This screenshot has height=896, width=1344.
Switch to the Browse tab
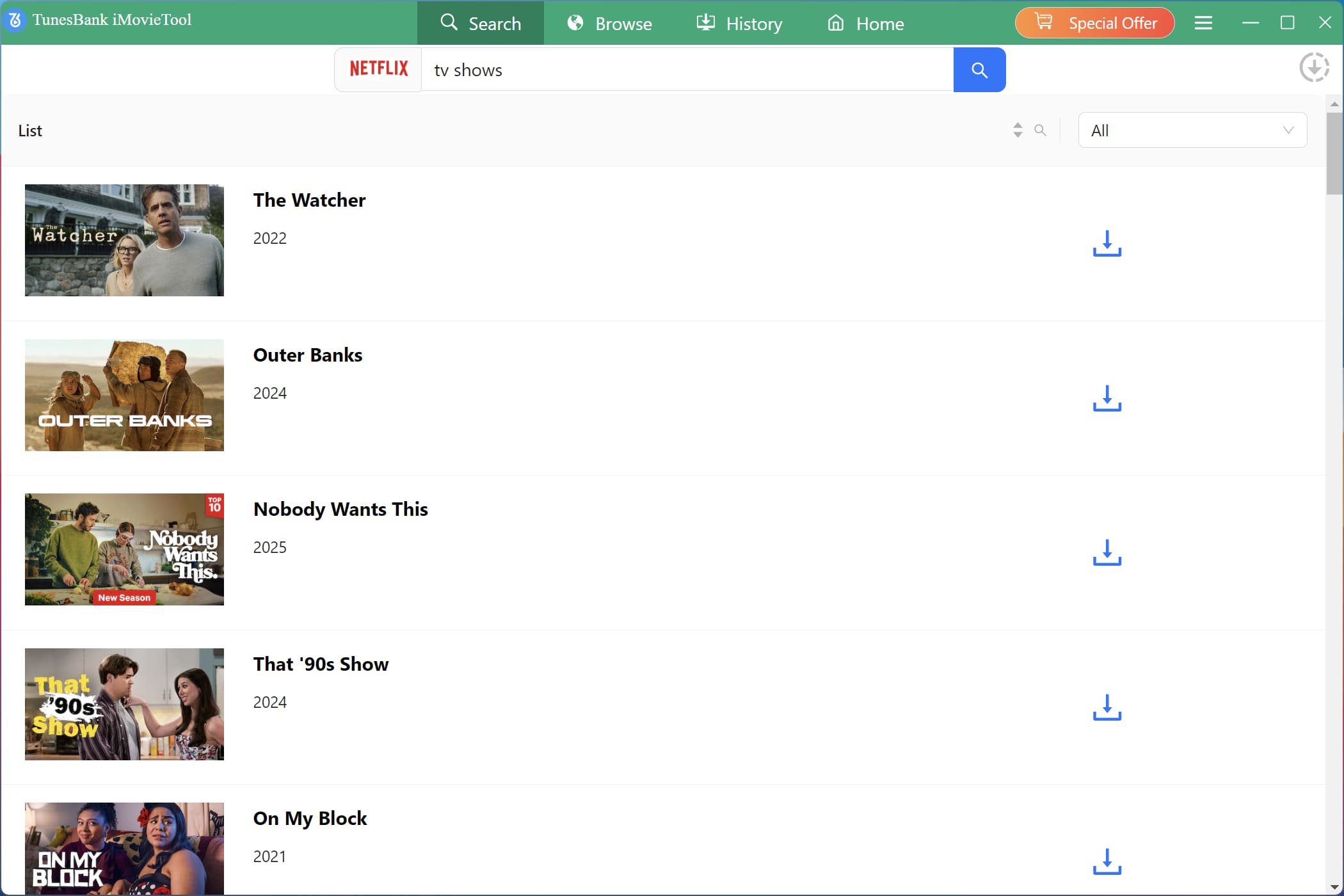[609, 24]
